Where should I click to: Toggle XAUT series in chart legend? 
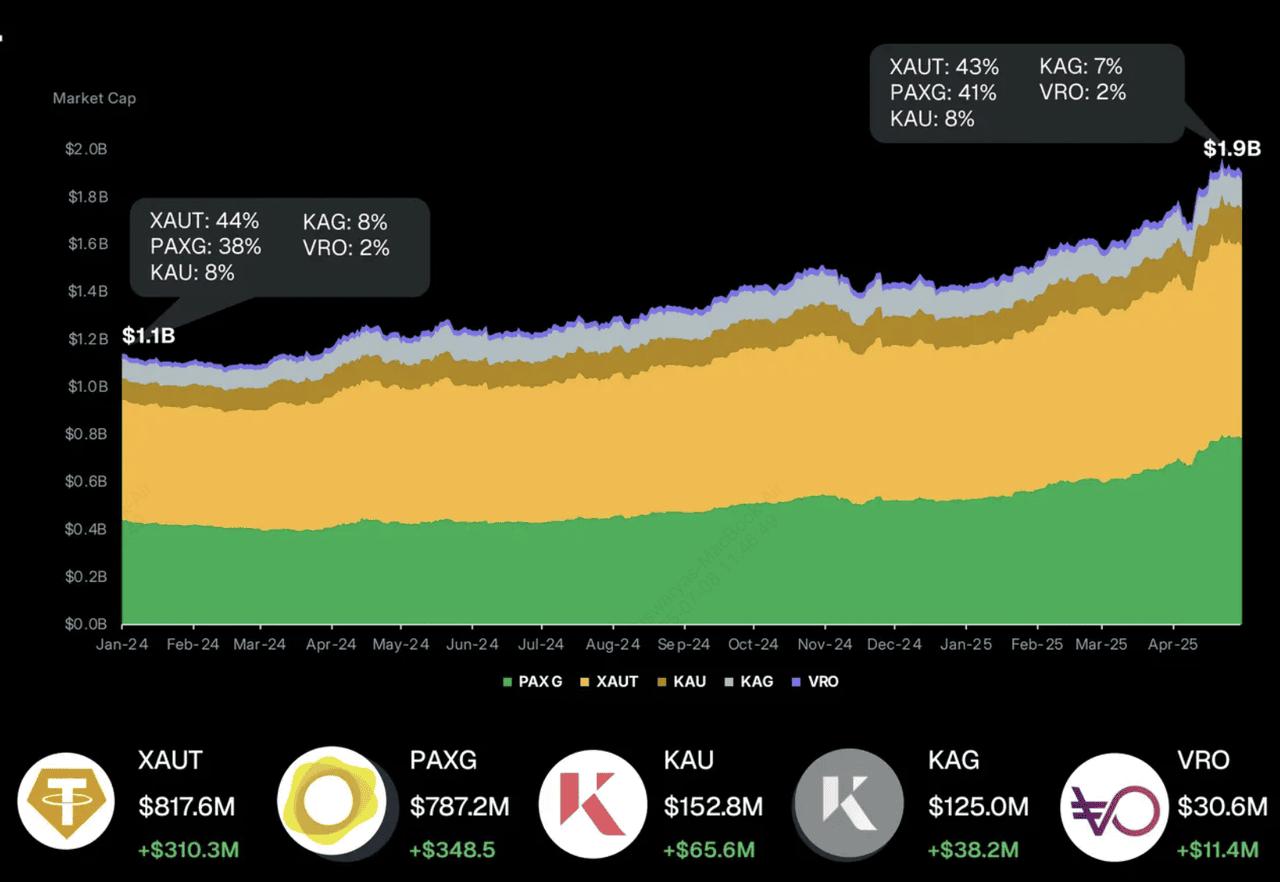pos(609,682)
